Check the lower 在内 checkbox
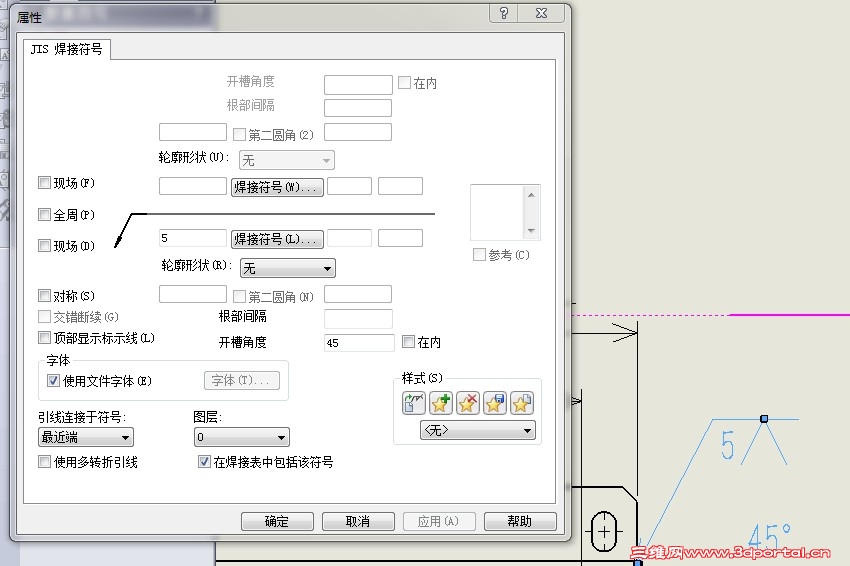Viewport: 850px width, 566px height. 408,342
